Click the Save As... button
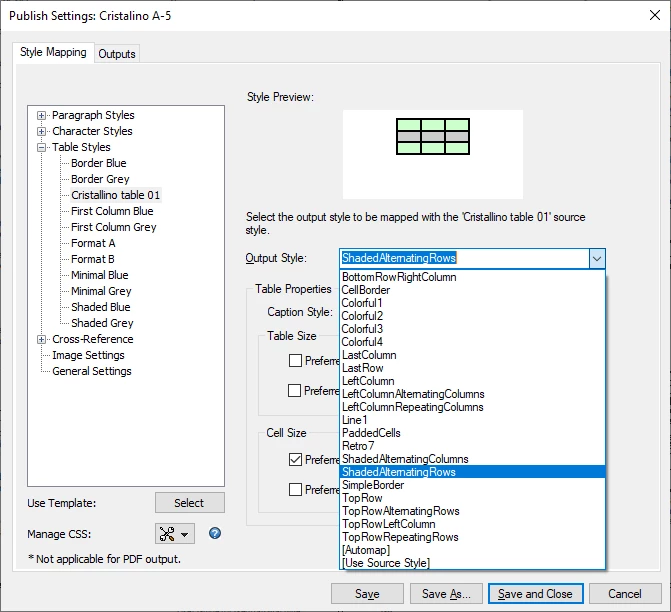Screen dimensions: 671x612 coord(446,594)
